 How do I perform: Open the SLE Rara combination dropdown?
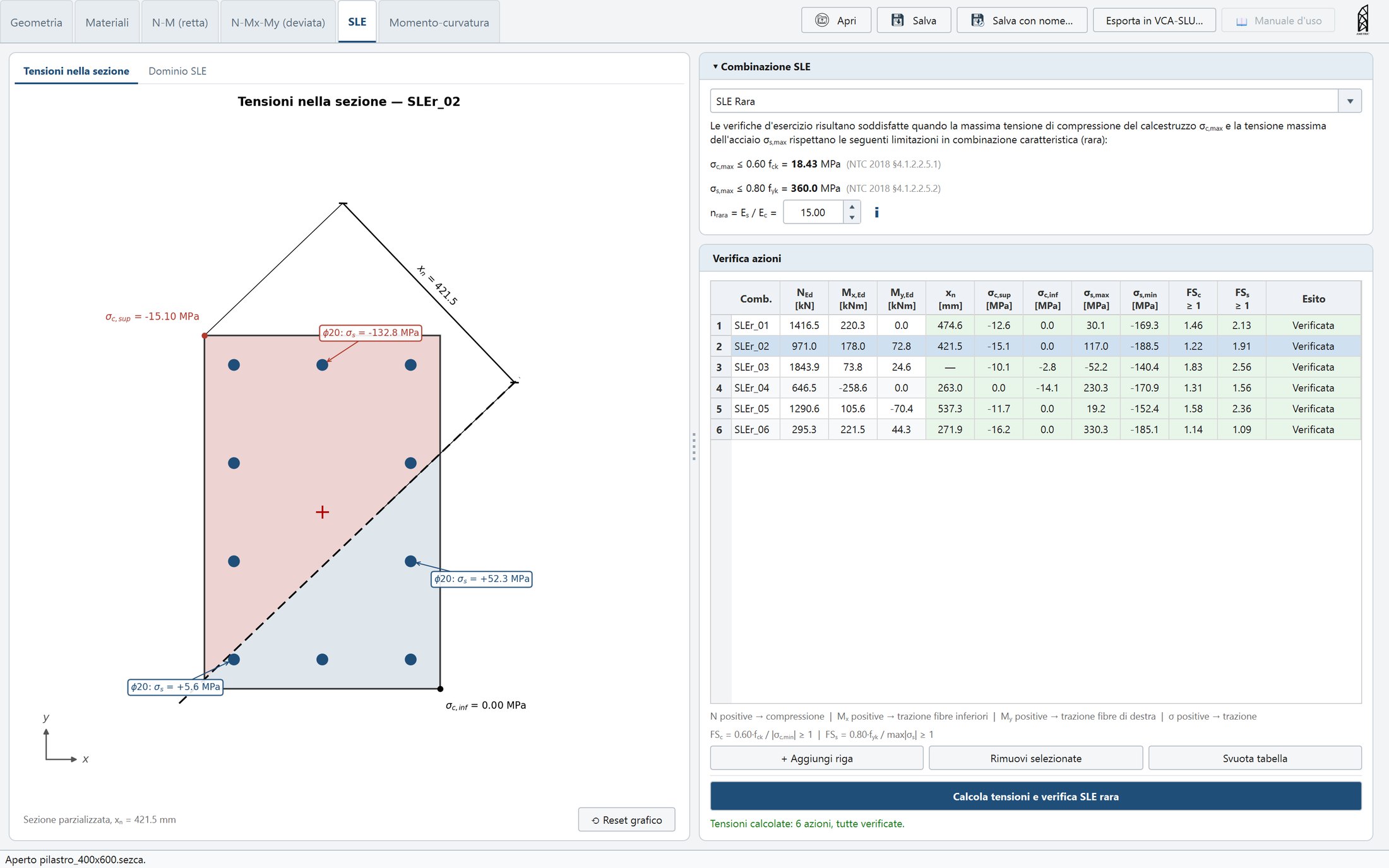tap(1350, 101)
